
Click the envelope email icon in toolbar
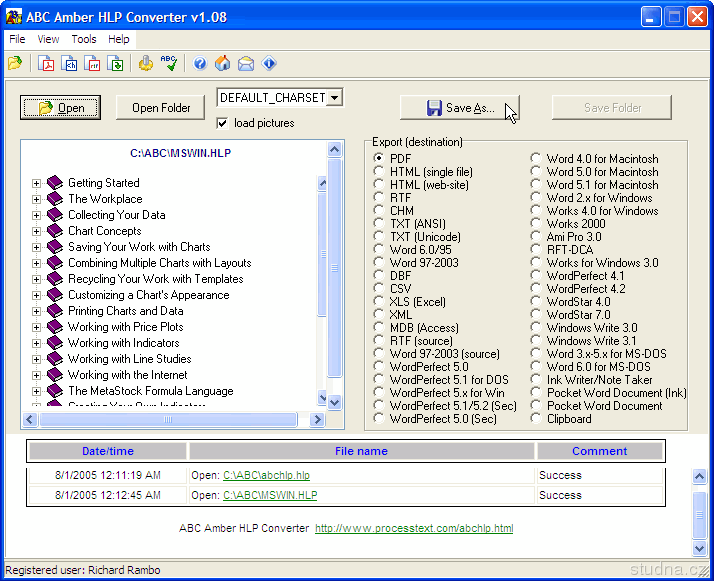pyautogui.click(x=245, y=64)
